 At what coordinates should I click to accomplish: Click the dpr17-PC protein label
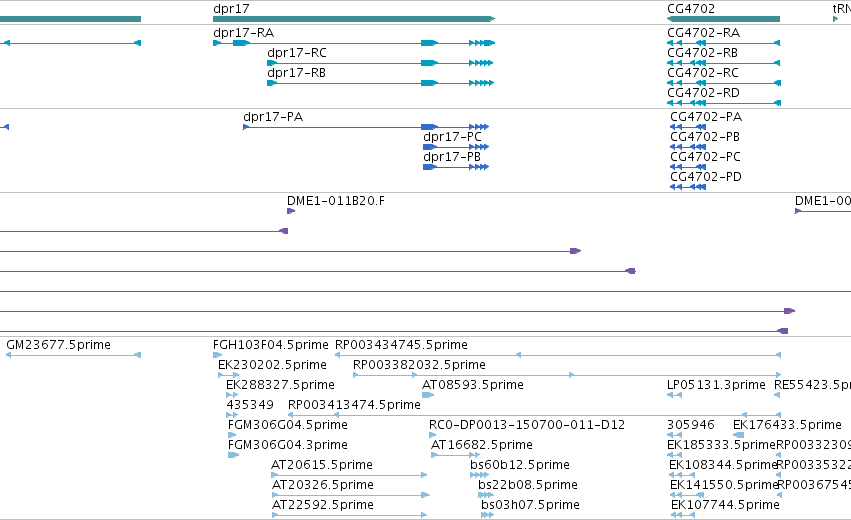click(453, 137)
